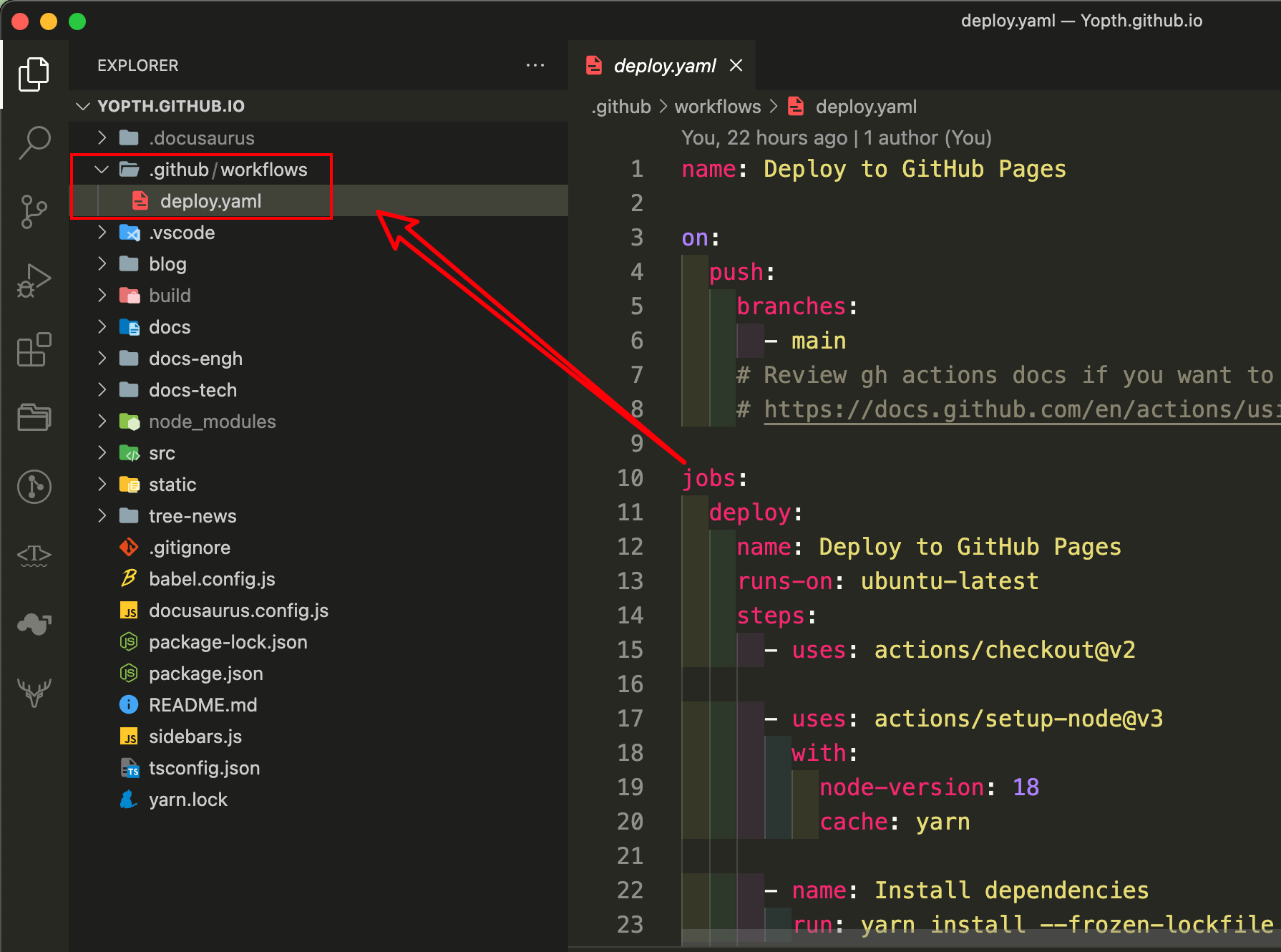Switch to the deploy.yaml tab
1281x952 pixels.
tap(664, 66)
